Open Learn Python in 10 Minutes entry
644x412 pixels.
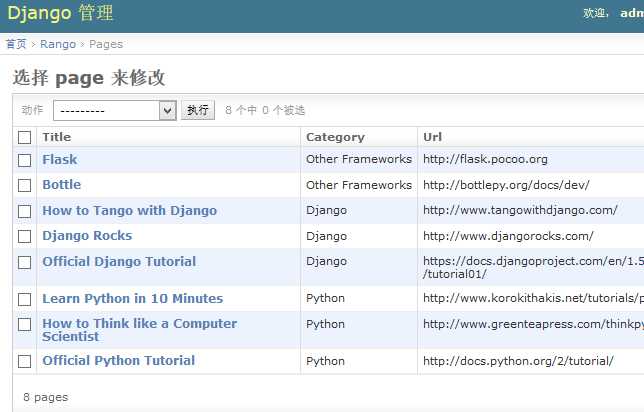(x=133, y=298)
